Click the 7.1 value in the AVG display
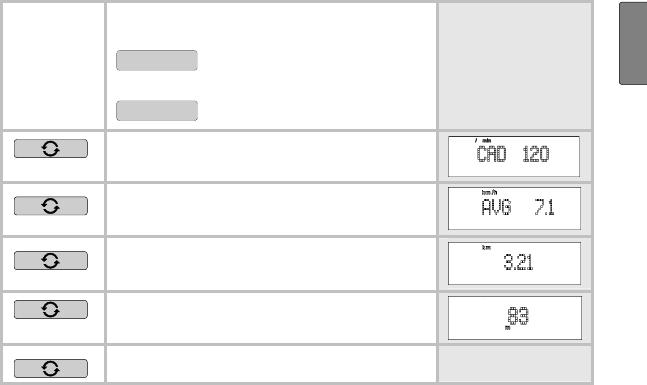 pyautogui.click(x=544, y=207)
